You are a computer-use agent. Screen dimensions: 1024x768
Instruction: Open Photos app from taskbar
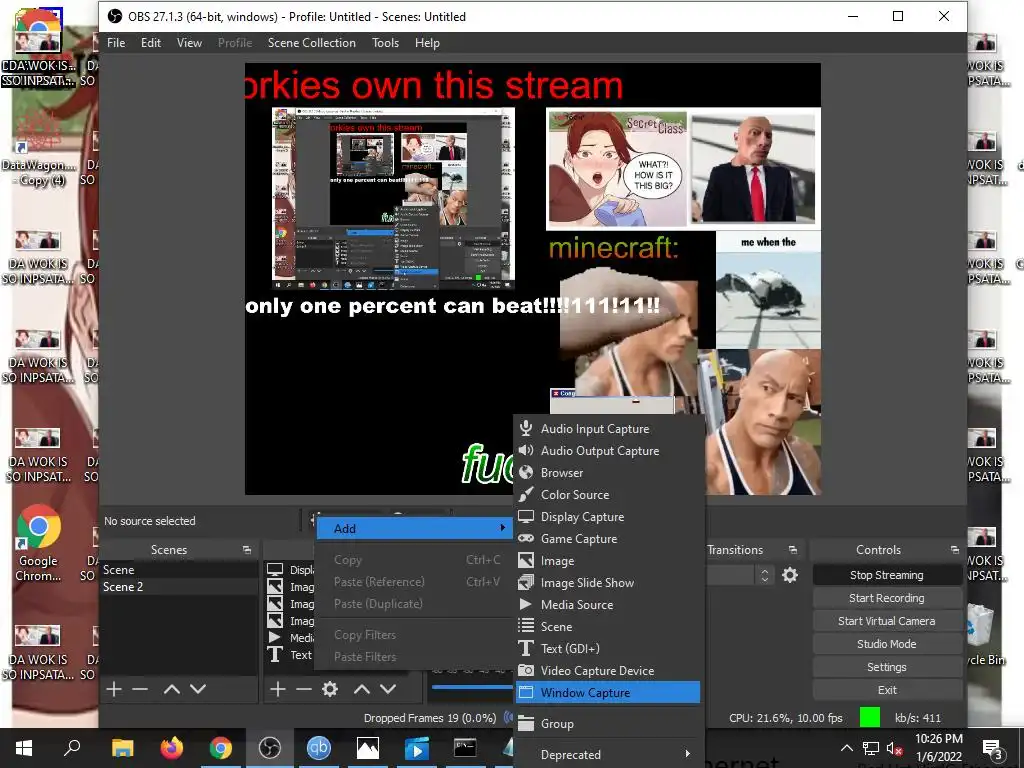(x=368, y=748)
